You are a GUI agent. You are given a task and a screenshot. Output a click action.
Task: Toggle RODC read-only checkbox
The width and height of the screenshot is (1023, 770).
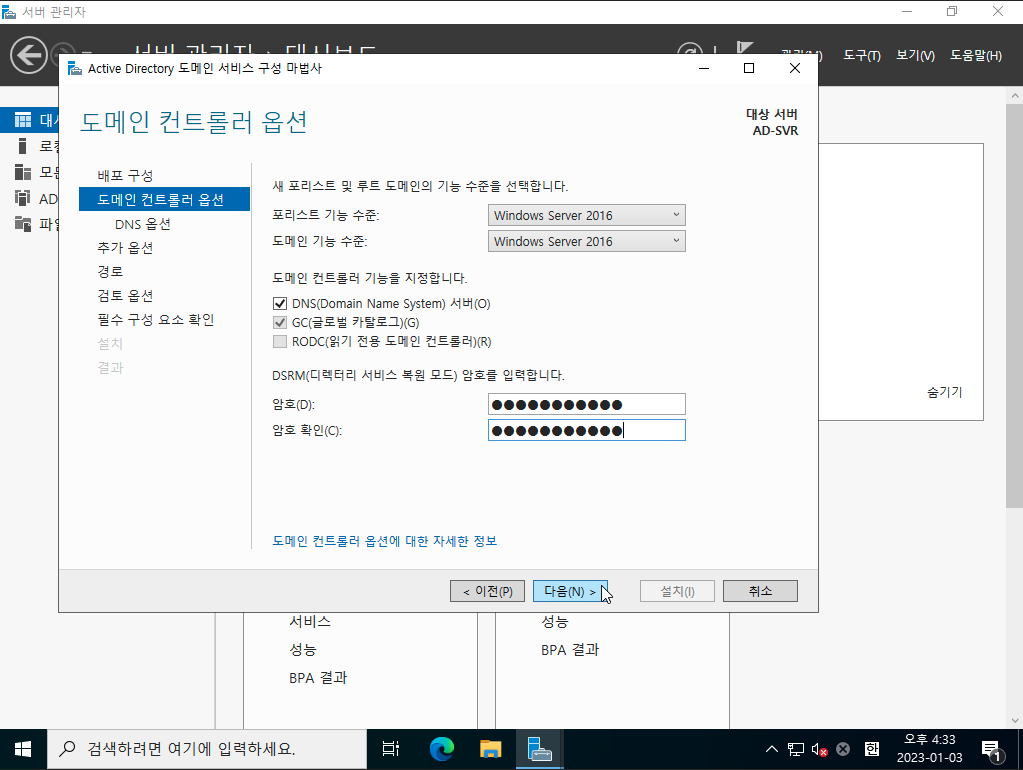click(x=280, y=341)
